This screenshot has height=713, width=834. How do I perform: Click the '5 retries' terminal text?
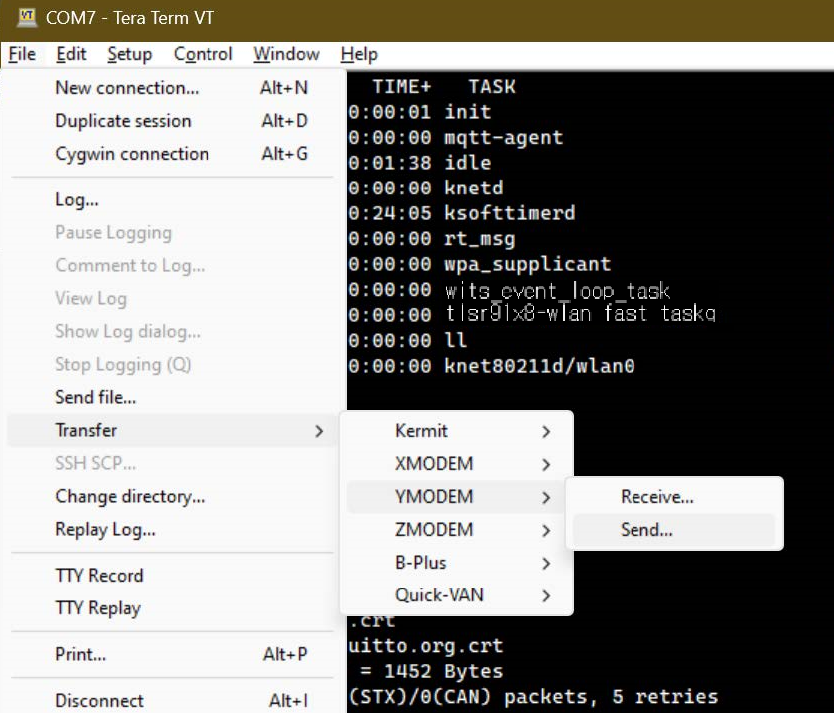665,697
